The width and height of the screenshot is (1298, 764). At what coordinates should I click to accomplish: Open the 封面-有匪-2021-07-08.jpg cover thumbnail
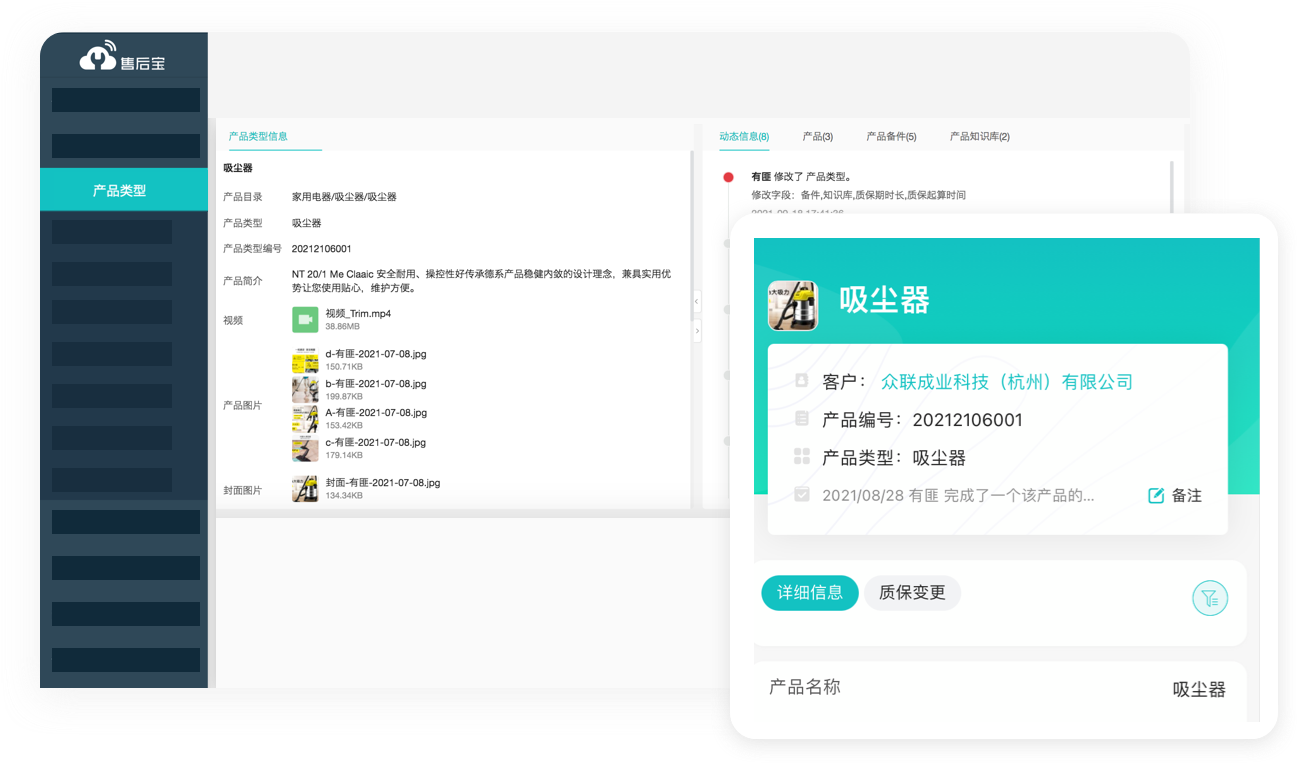[x=305, y=489]
